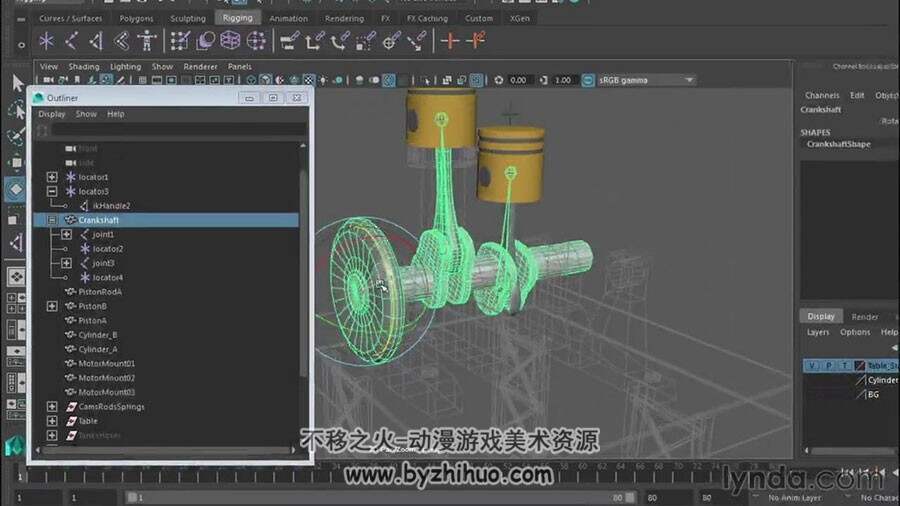This screenshot has width=900, height=506.
Task: Toggle the P playback box on Table layer
Action: pyautogui.click(x=828, y=365)
